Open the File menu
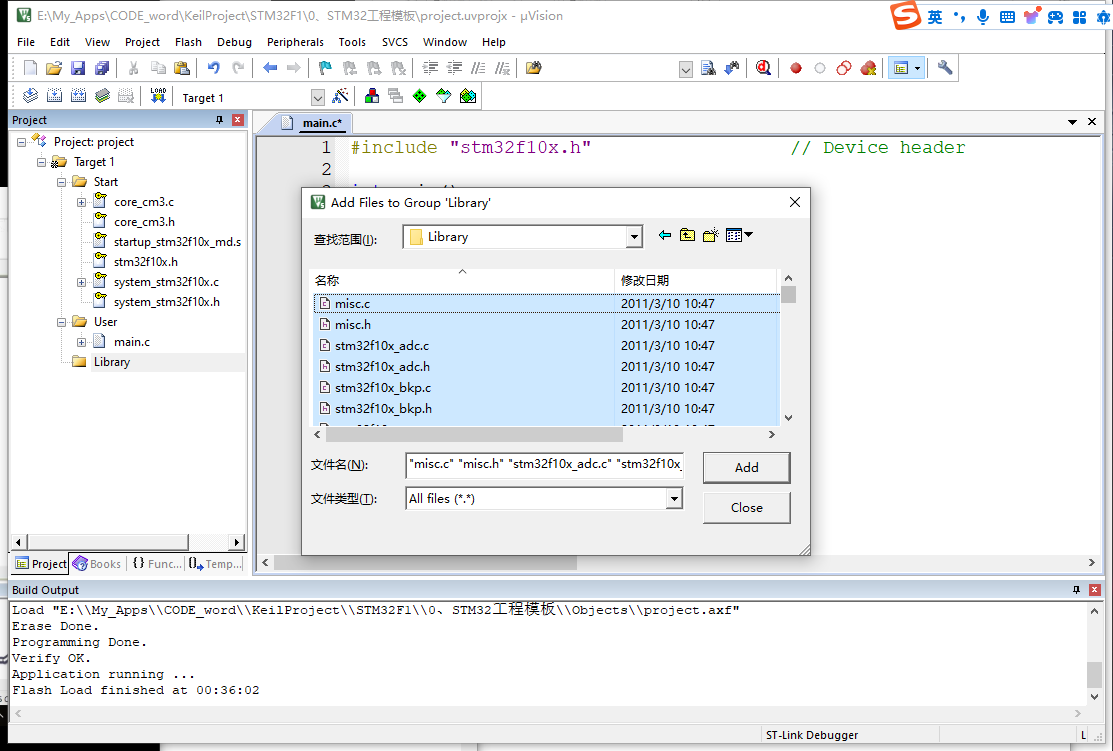 pos(26,42)
